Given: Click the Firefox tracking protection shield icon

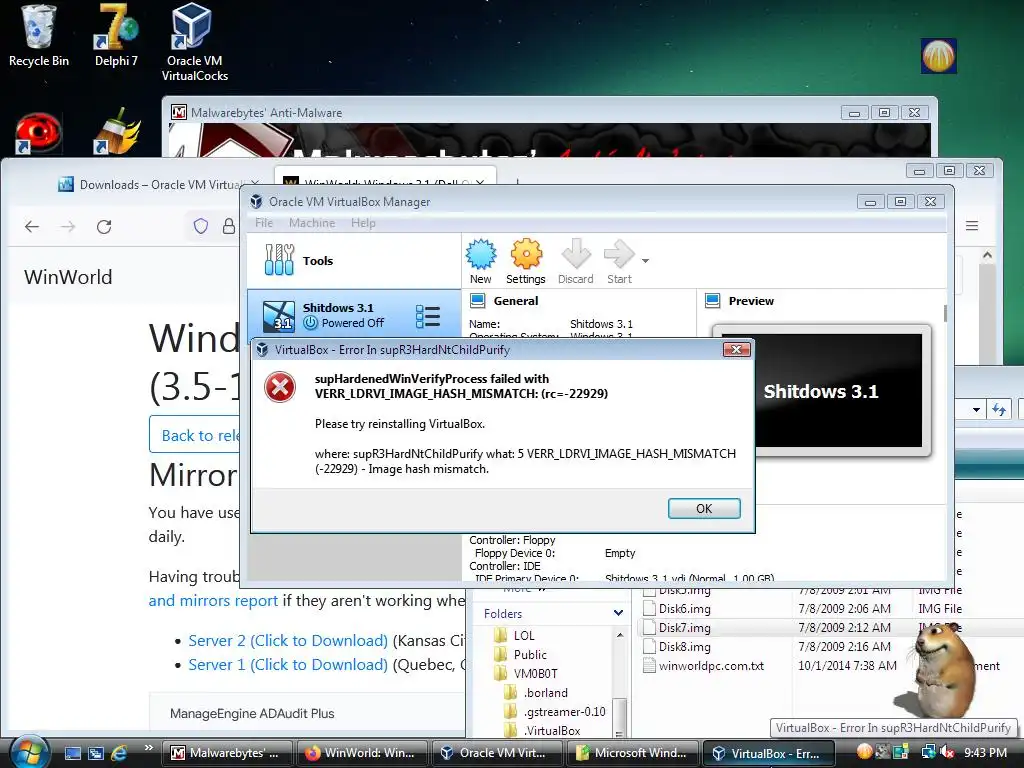Looking at the screenshot, I should pos(200,226).
